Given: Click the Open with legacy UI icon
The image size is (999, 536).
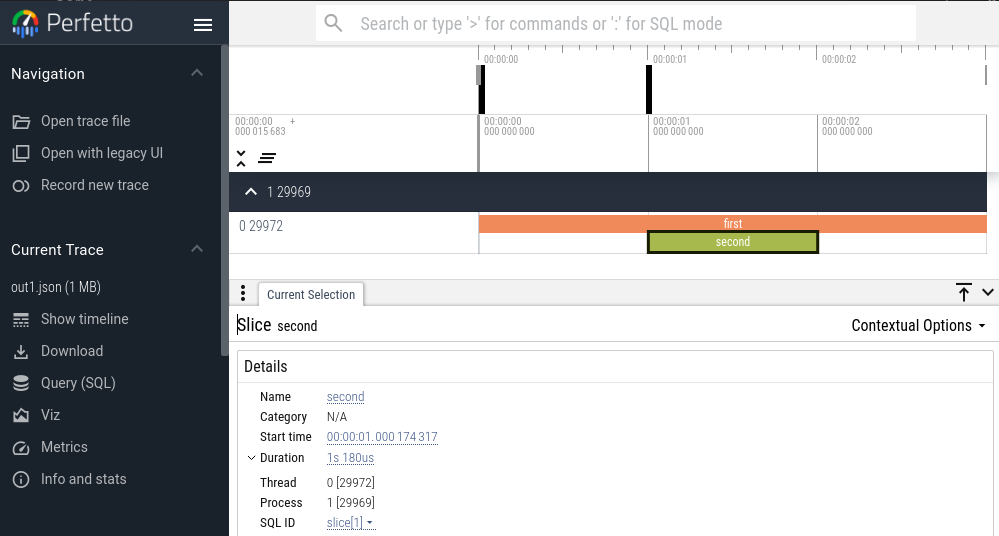Looking at the screenshot, I should [x=21, y=154].
